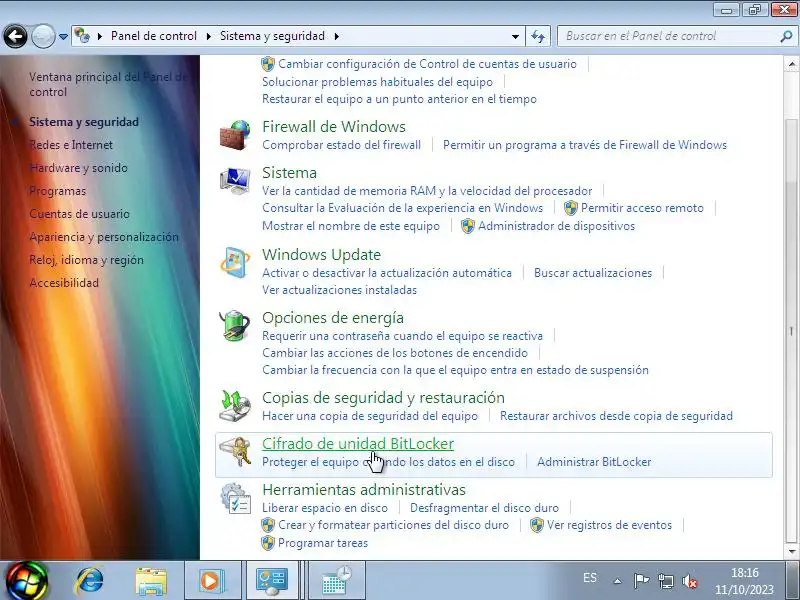Click the search magnifier icon

(x=786, y=36)
